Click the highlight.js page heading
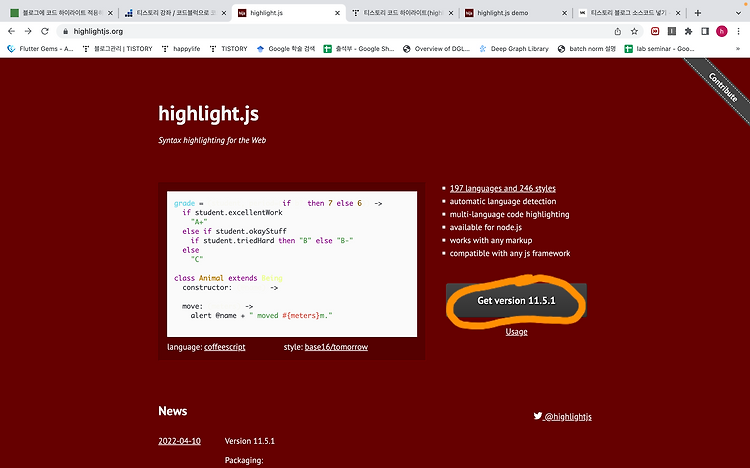This screenshot has height=468, width=750. click(209, 113)
